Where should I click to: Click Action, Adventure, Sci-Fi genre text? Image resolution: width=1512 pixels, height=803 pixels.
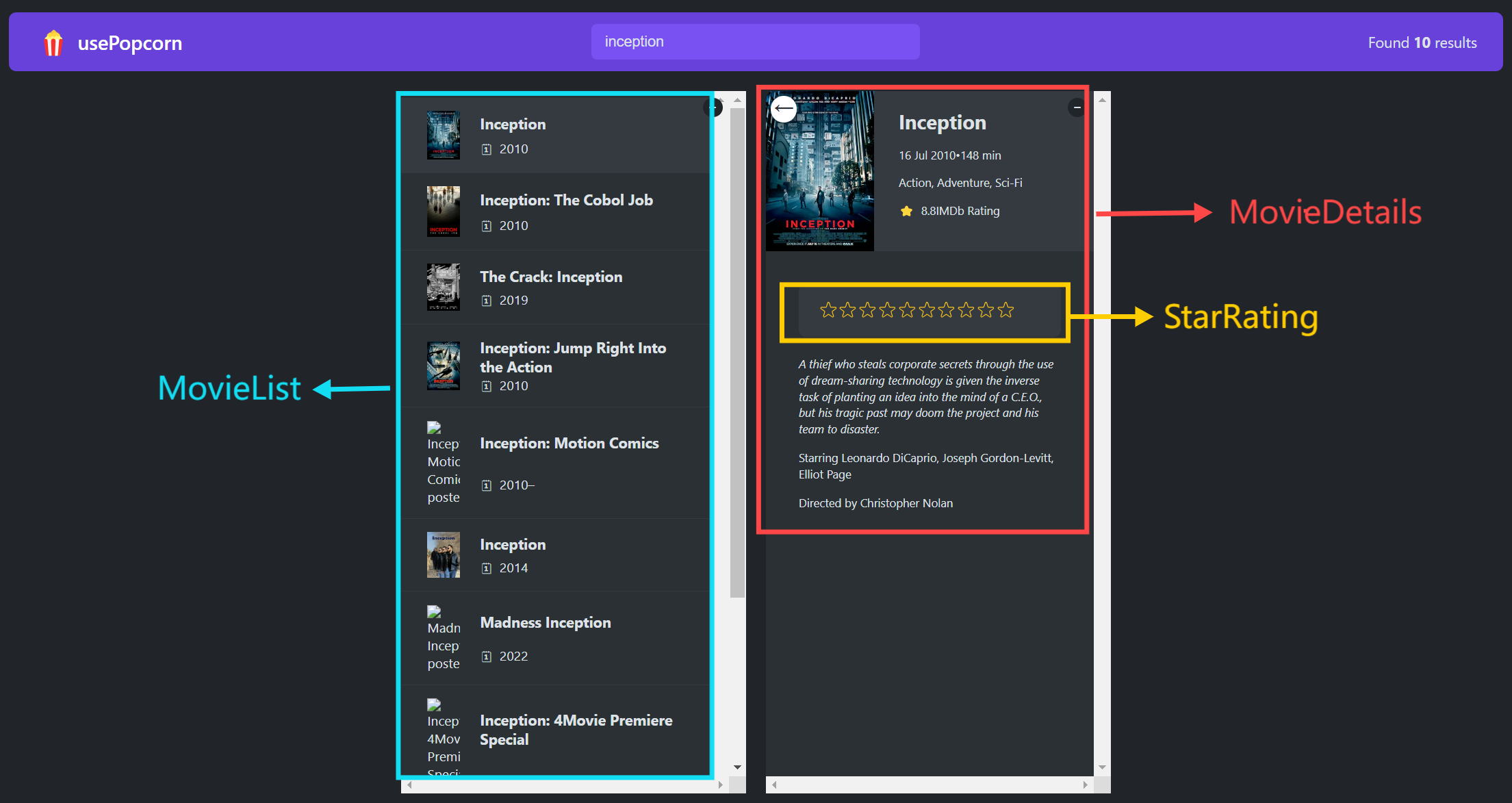(x=960, y=183)
